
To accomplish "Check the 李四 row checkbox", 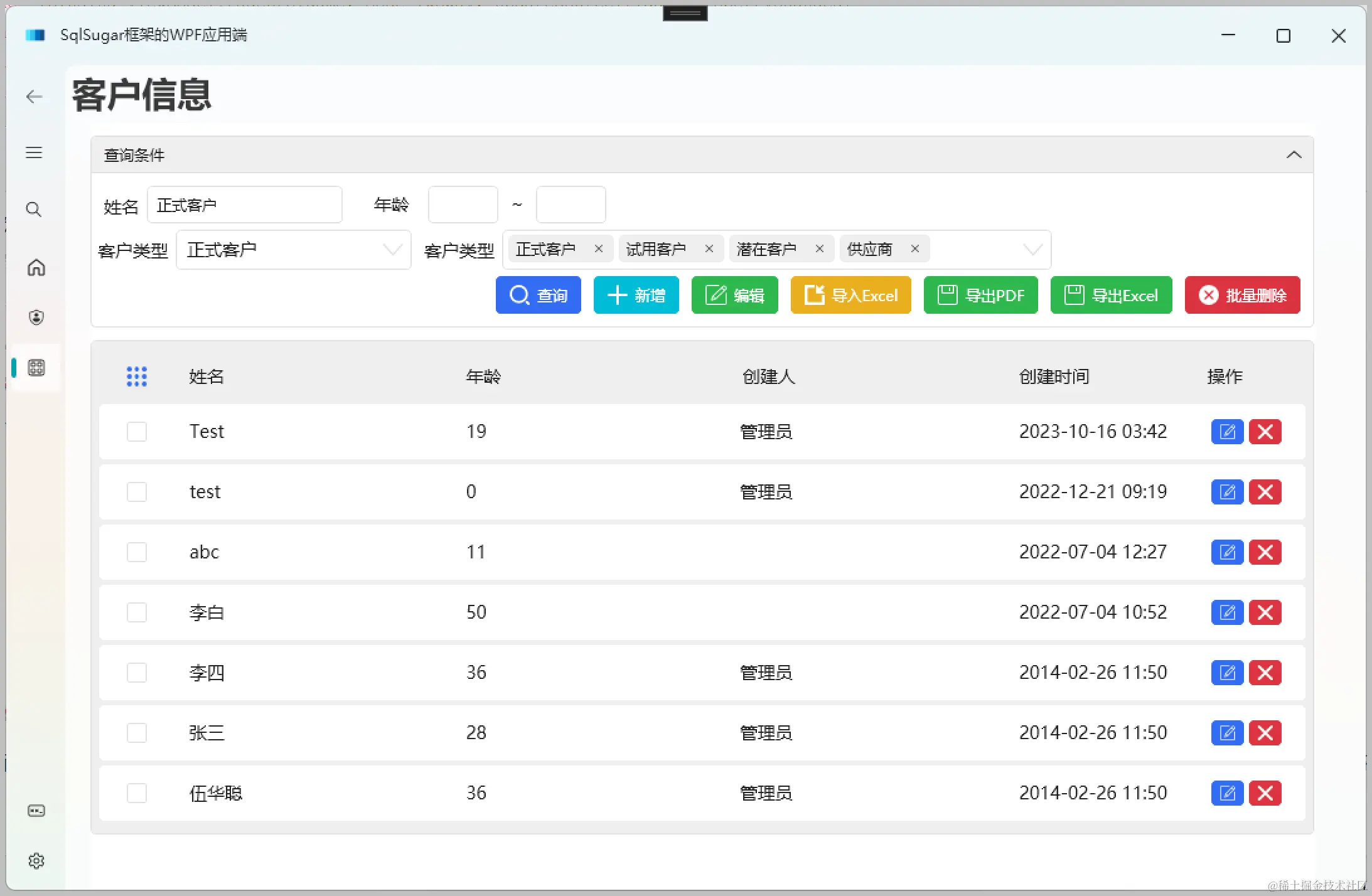I will pyautogui.click(x=137, y=673).
